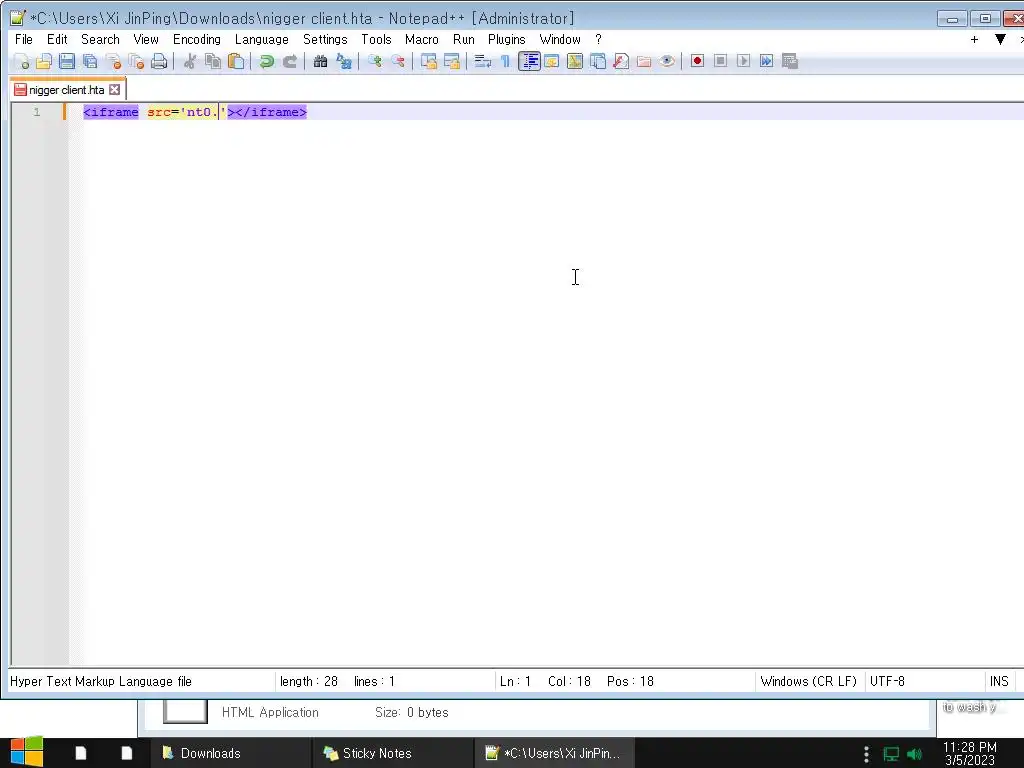Click 'Hyper Text Markup Language file' status text
1024x768 pixels.
tap(101, 681)
